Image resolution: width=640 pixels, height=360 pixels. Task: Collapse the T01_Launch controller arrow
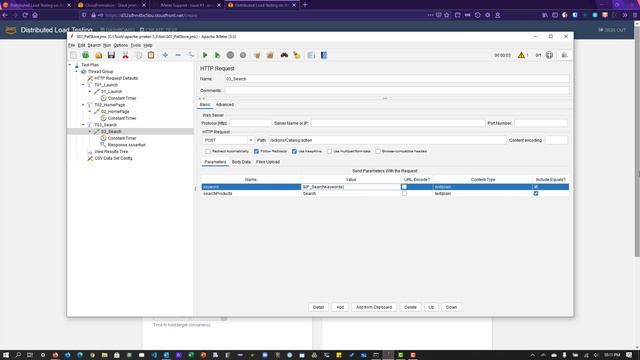83,85
